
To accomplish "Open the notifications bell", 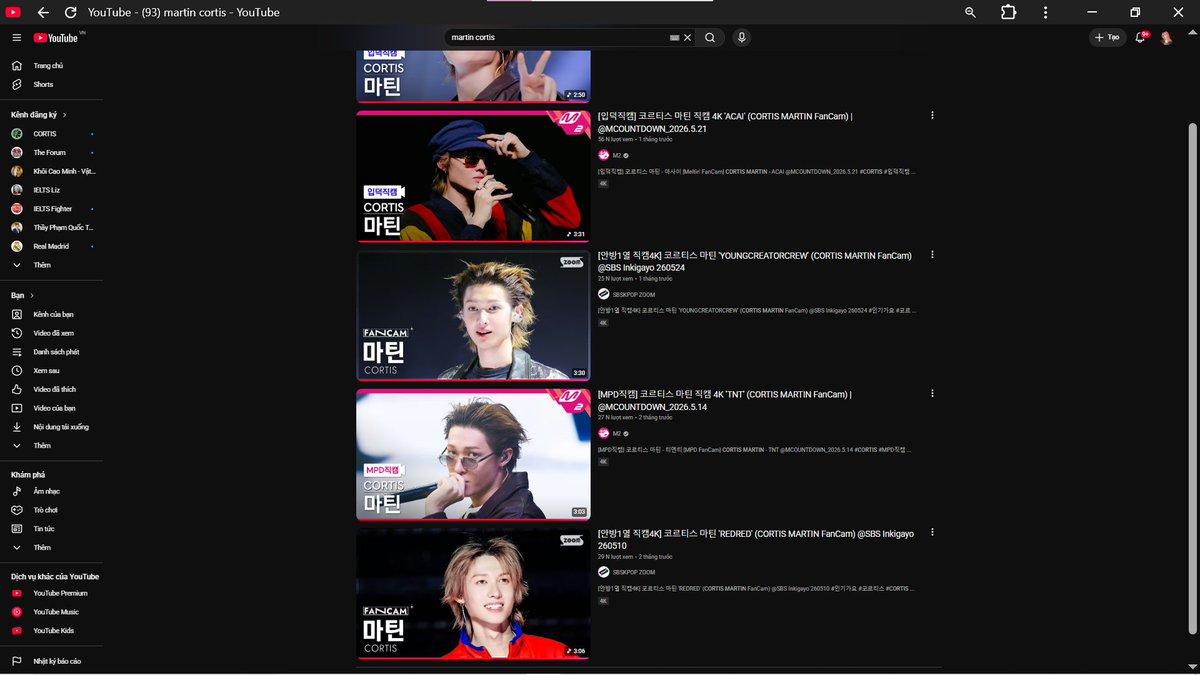I will pyautogui.click(x=1140, y=37).
